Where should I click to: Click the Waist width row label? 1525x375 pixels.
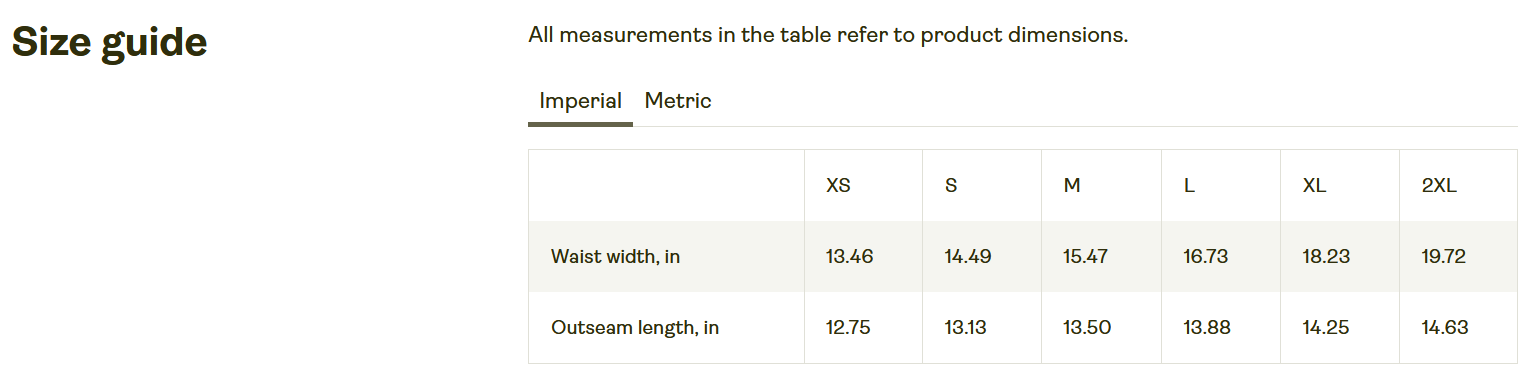(615, 257)
